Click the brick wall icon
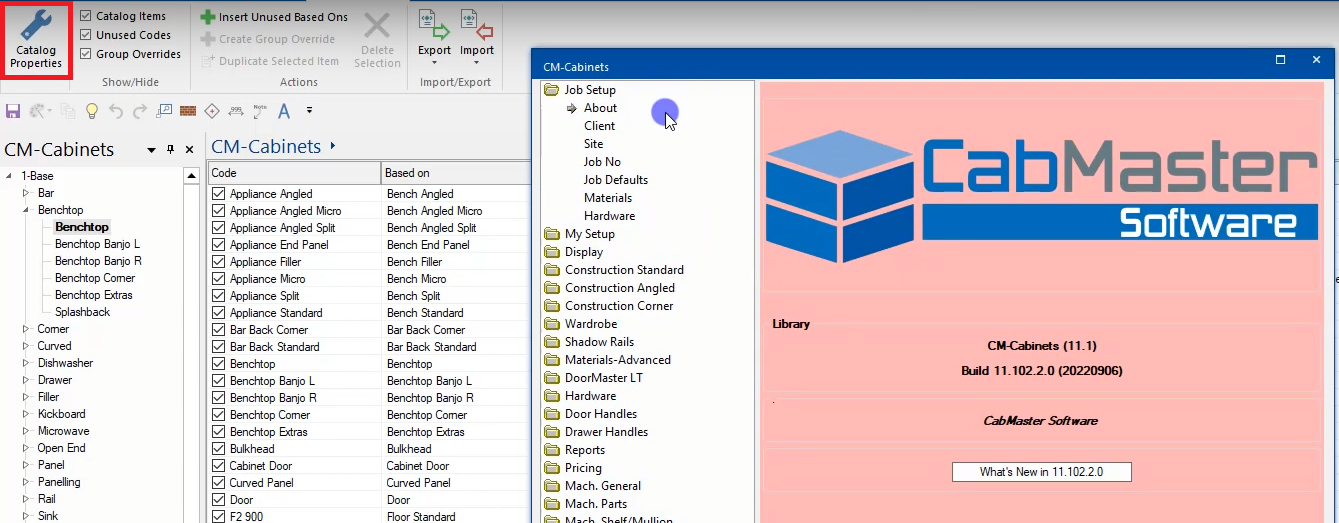The image size is (1339, 523). [187, 111]
